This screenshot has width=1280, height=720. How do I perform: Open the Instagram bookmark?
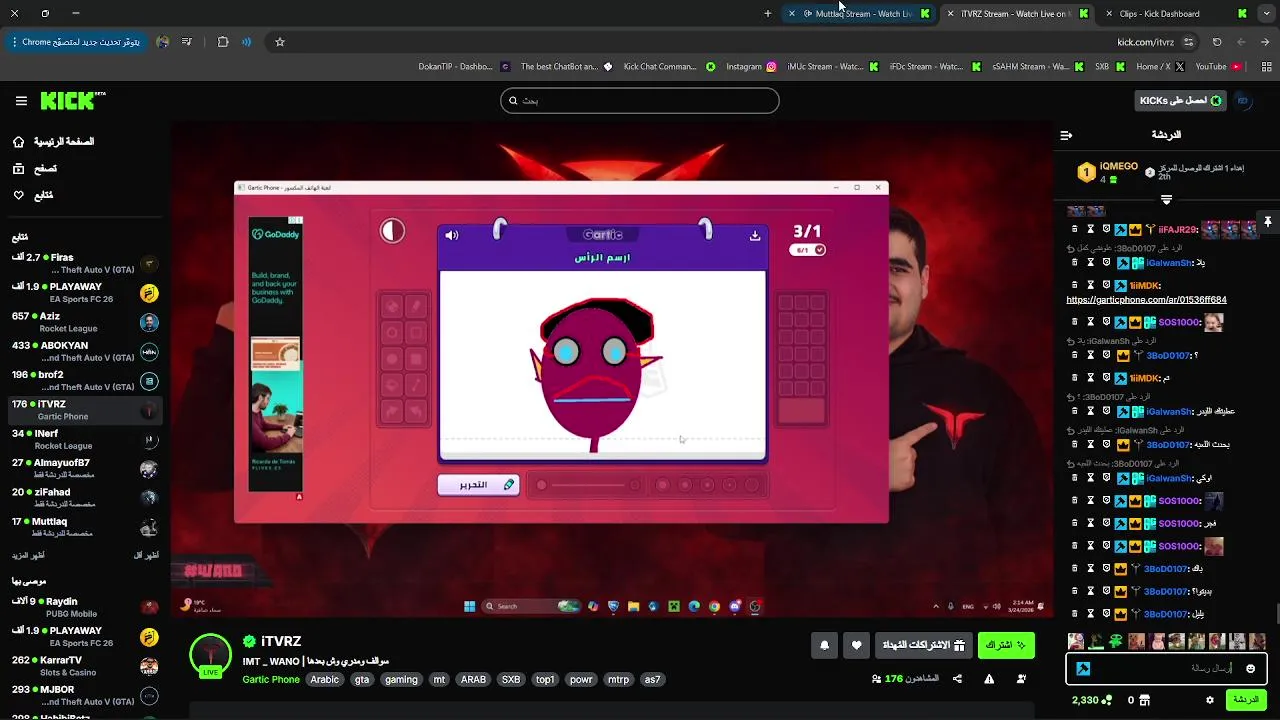tap(751, 67)
